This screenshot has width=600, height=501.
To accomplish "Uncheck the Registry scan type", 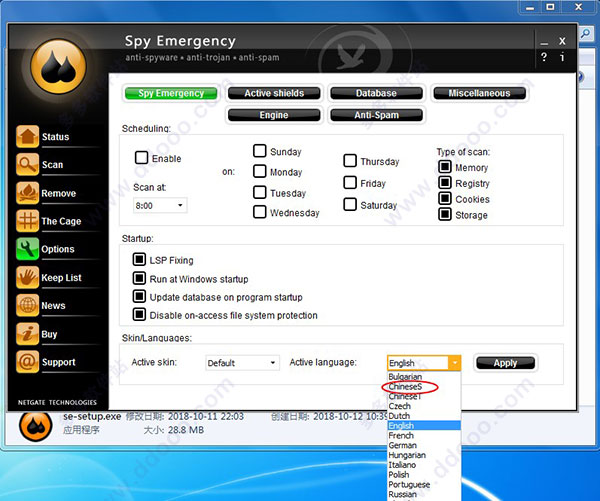I will click(445, 183).
